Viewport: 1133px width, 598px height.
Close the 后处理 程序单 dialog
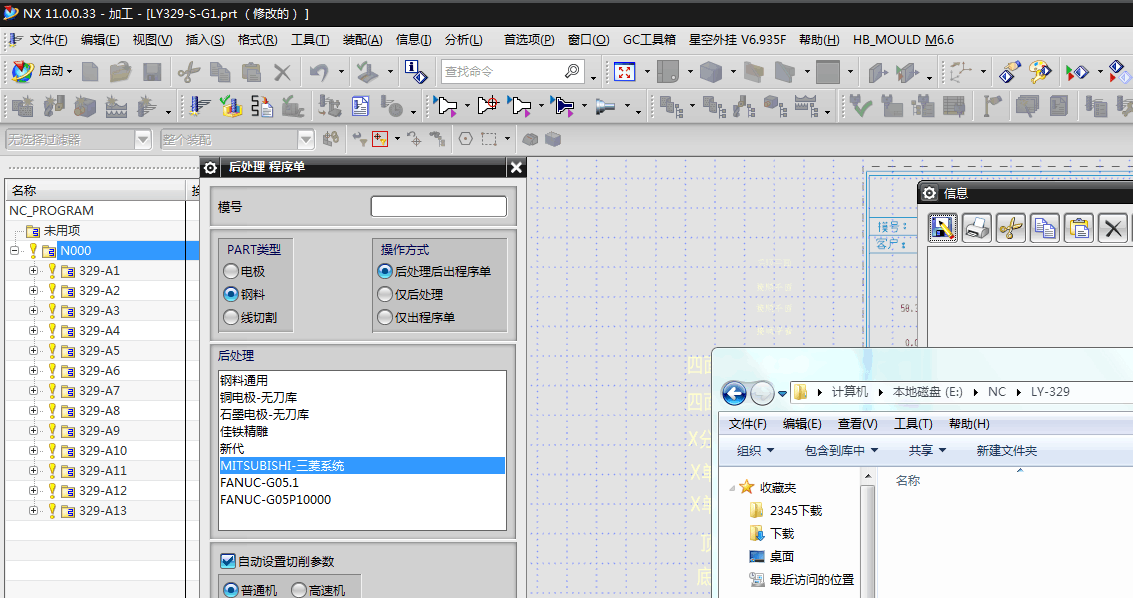point(516,168)
